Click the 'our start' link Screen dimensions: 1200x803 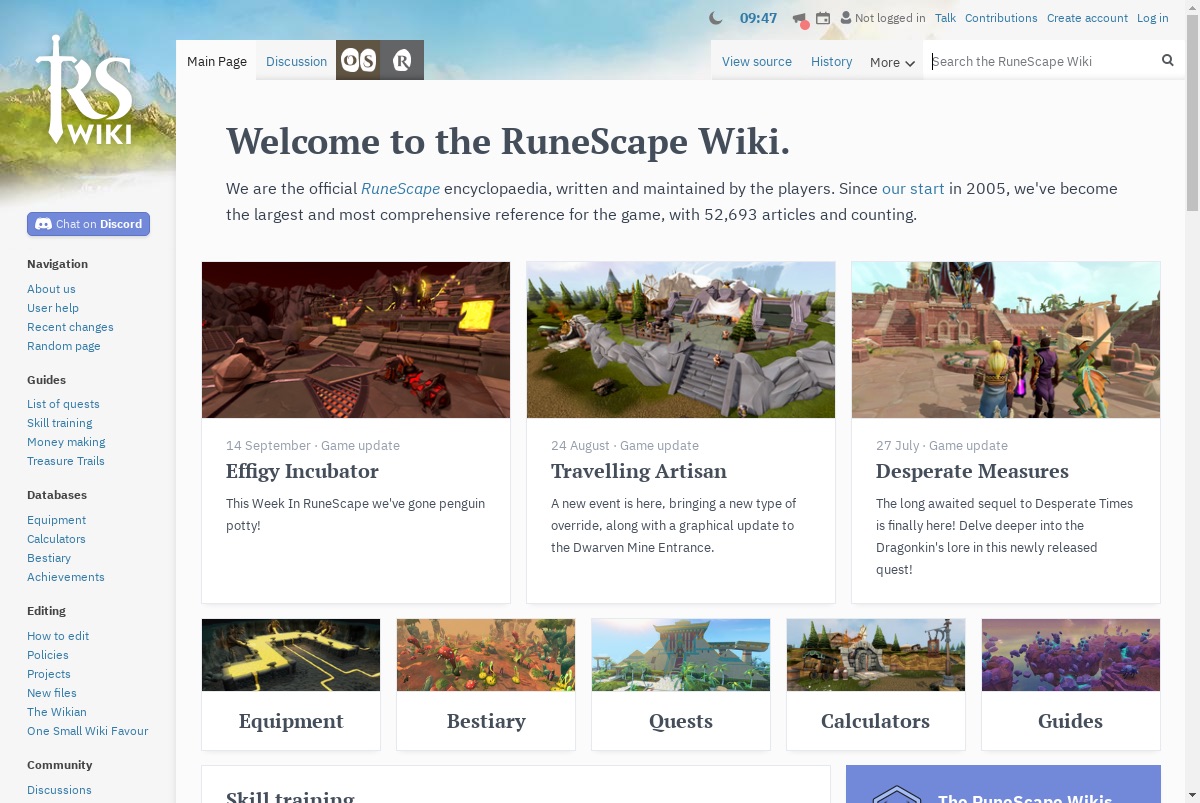tap(913, 188)
